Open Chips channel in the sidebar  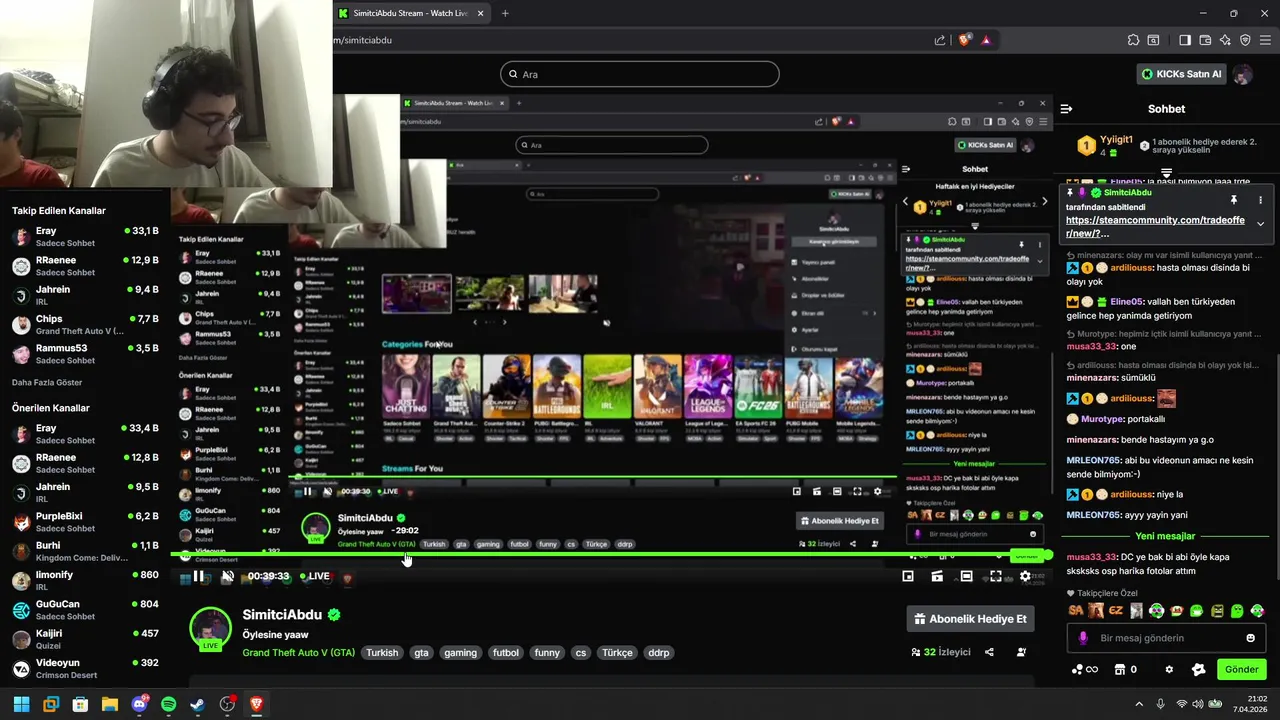click(85, 324)
